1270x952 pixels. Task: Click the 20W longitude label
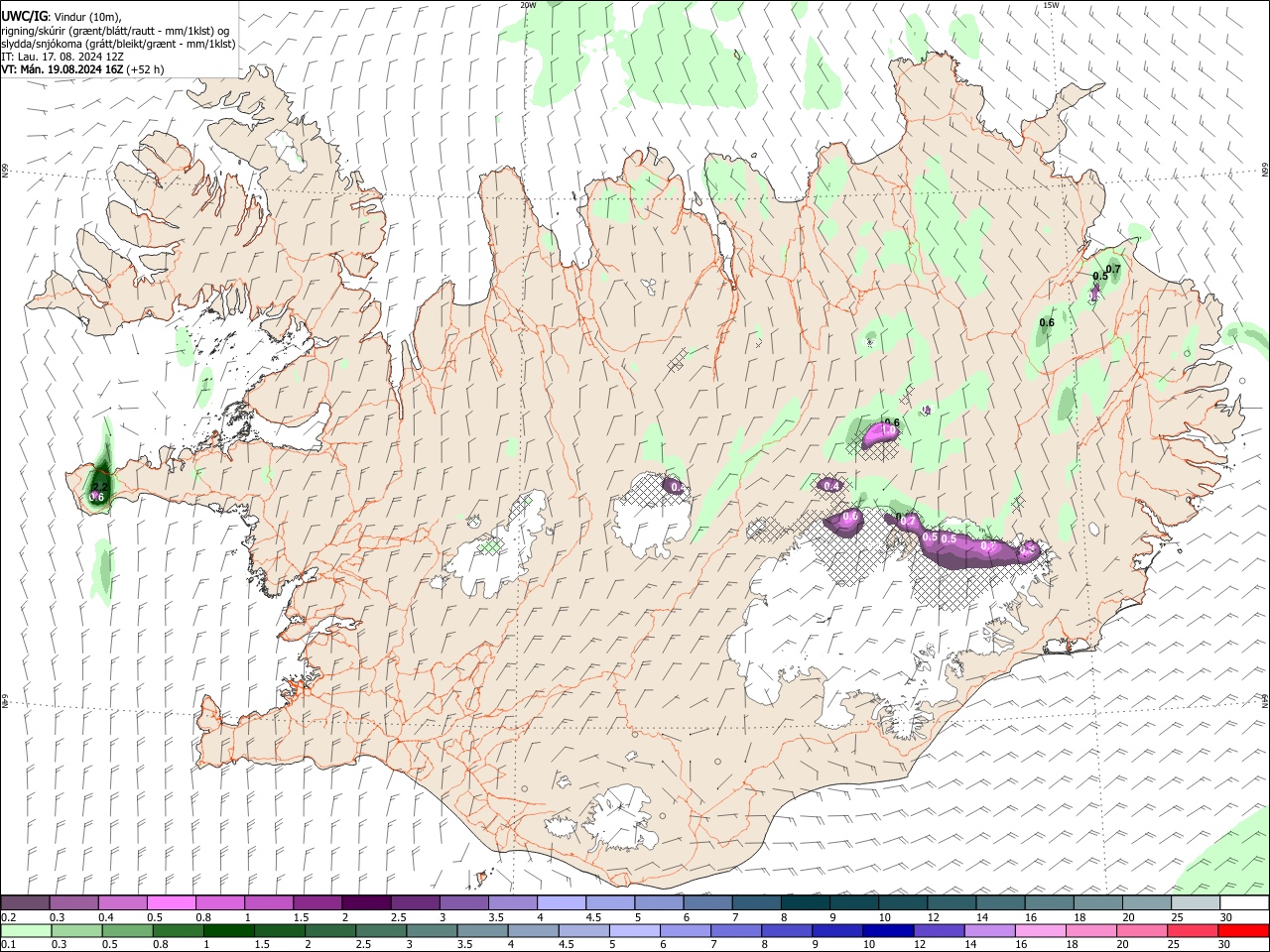[528, 5]
